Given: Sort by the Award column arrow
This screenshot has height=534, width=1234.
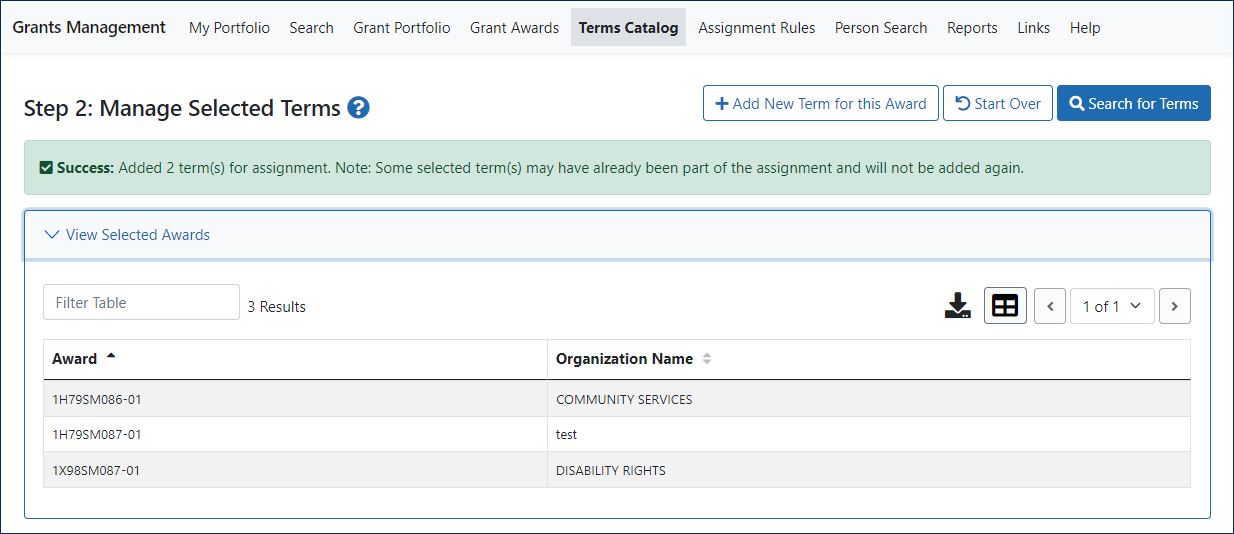Looking at the screenshot, I should point(110,357).
